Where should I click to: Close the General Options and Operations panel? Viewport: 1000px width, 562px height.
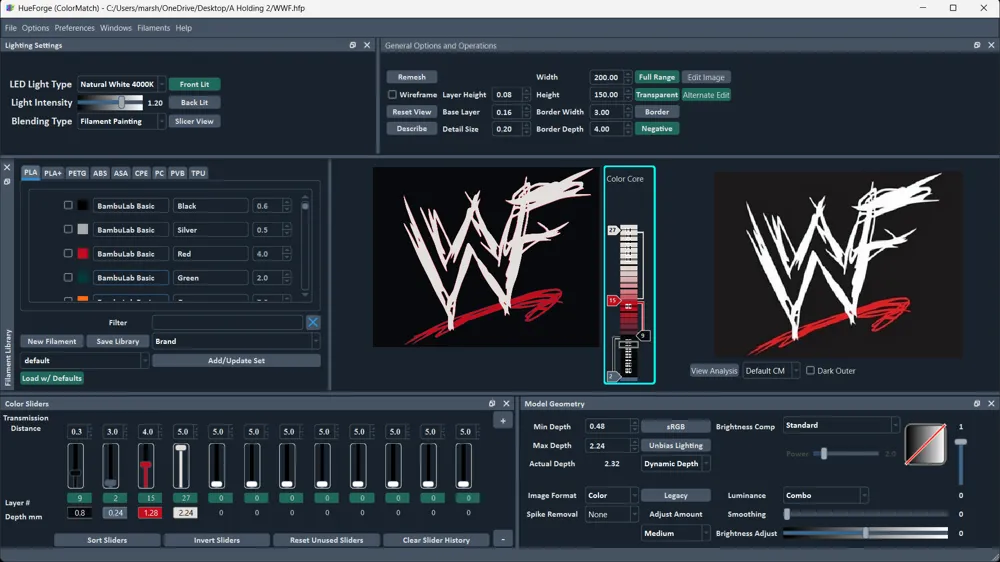click(991, 45)
